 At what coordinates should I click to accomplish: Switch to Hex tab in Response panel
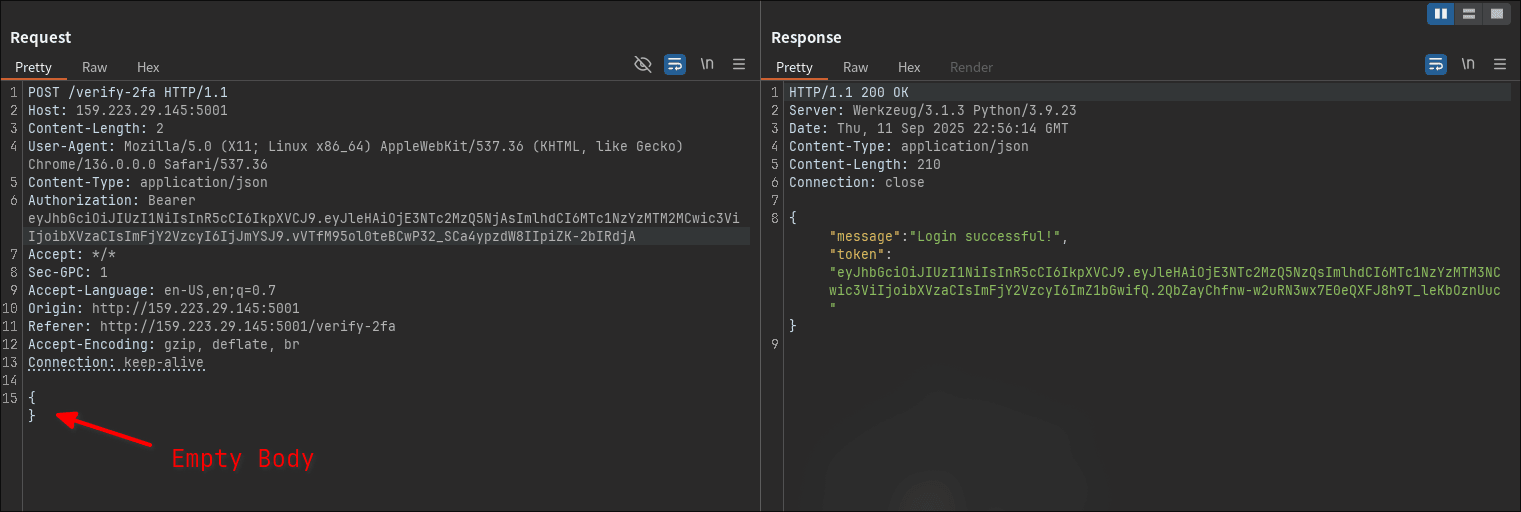click(x=909, y=67)
